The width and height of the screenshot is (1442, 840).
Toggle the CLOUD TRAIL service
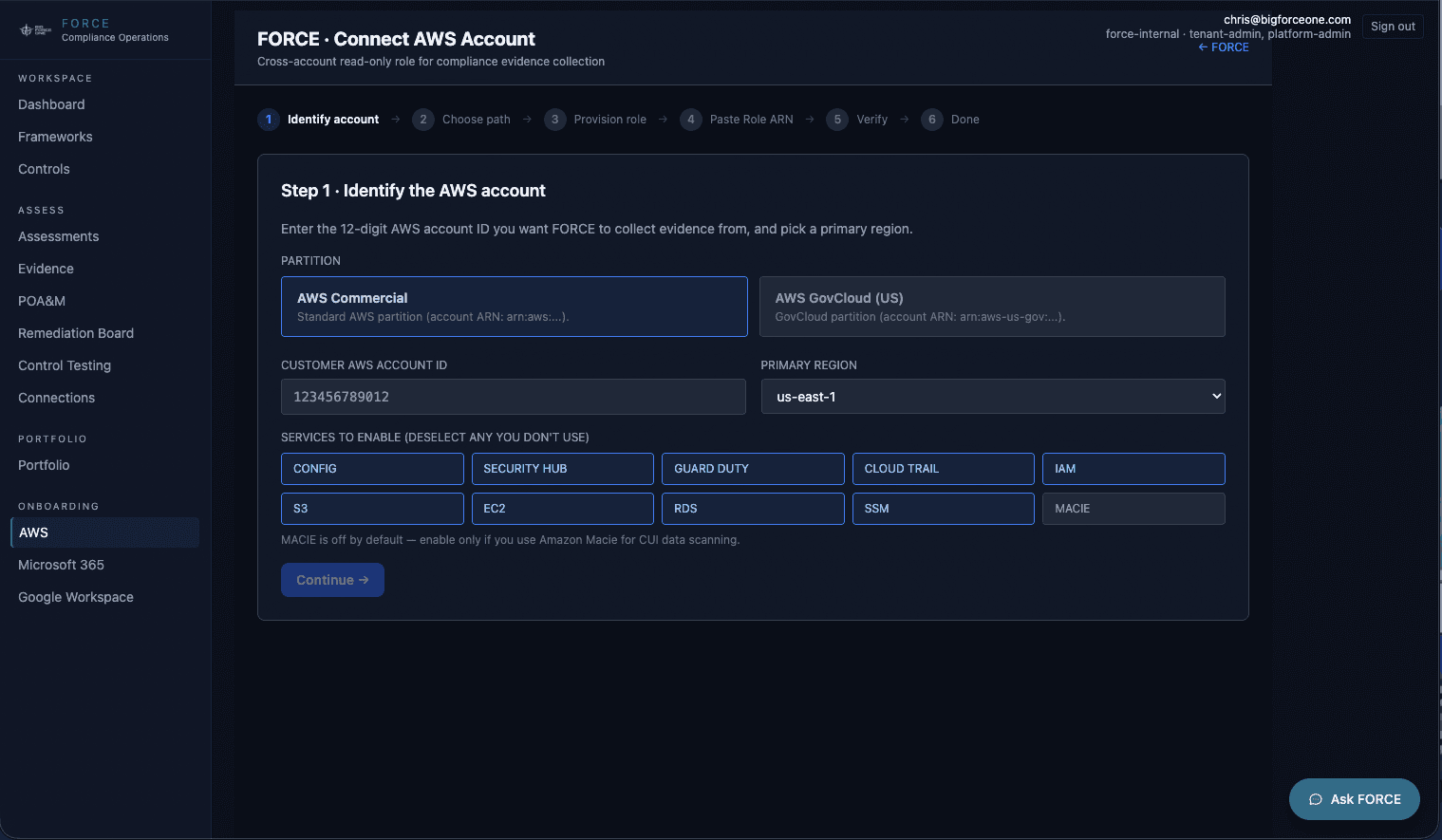point(944,469)
